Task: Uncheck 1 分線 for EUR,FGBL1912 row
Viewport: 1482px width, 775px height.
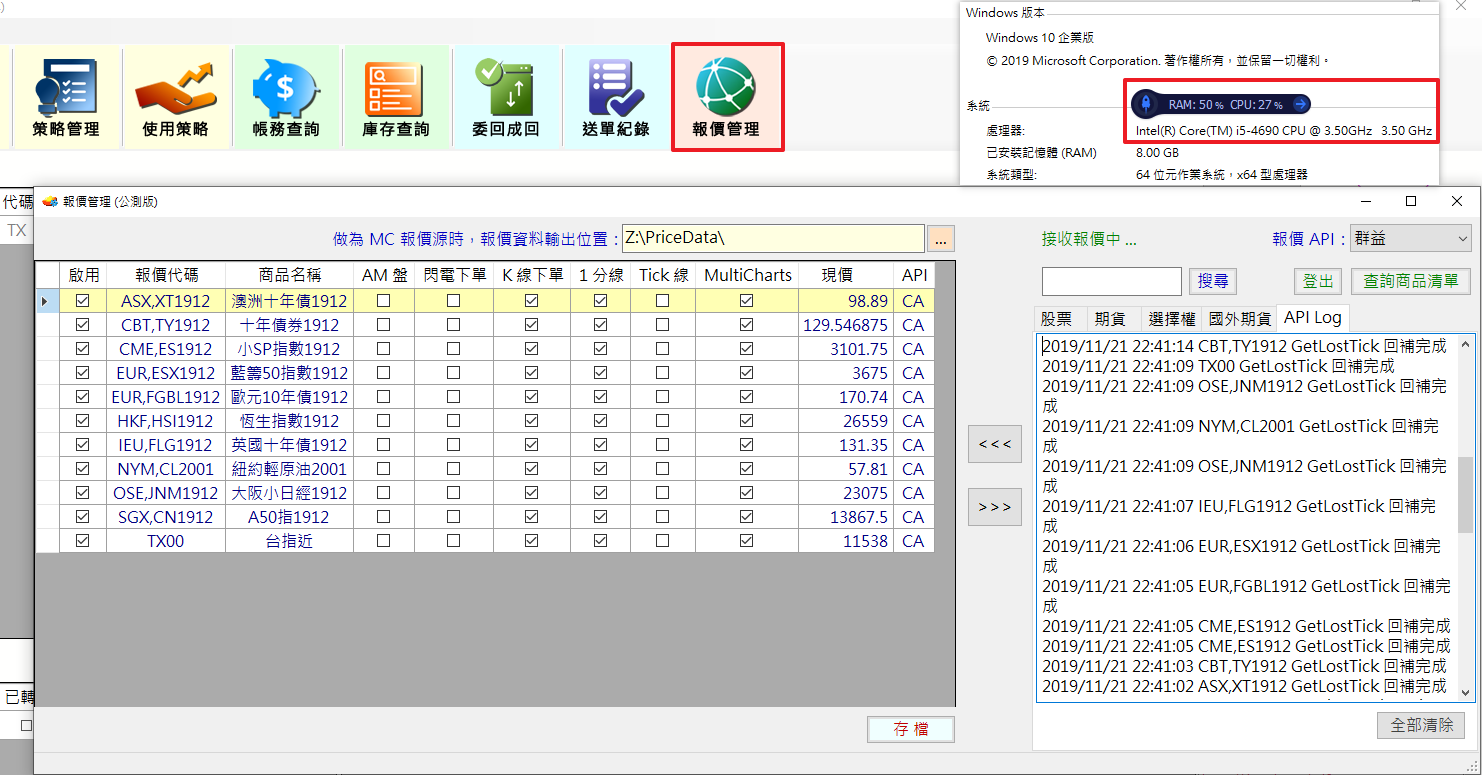Action: (x=600, y=397)
